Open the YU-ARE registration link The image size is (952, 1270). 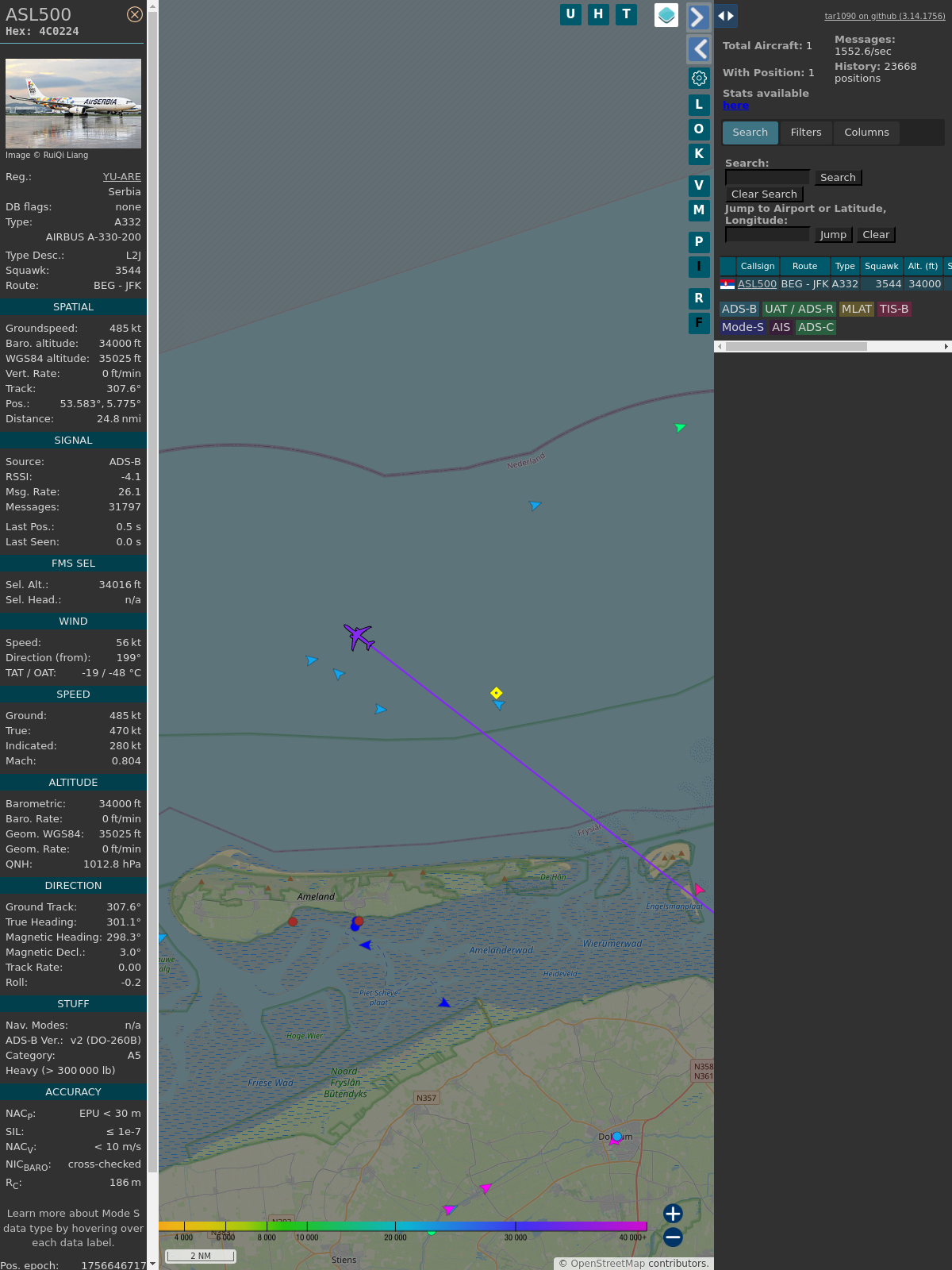point(121,177)
